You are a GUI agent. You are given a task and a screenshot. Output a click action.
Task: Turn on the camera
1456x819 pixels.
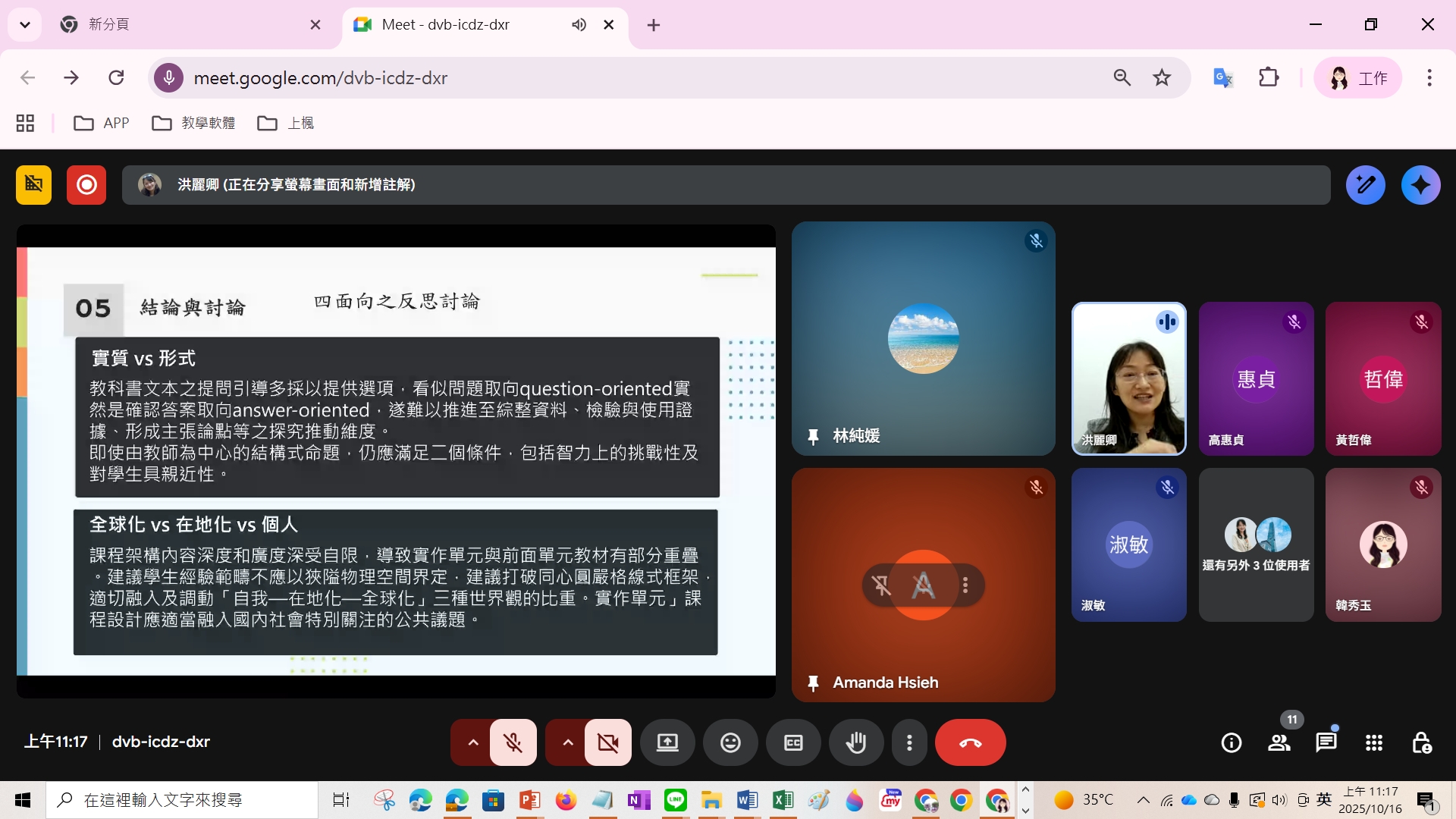point(607,742)
